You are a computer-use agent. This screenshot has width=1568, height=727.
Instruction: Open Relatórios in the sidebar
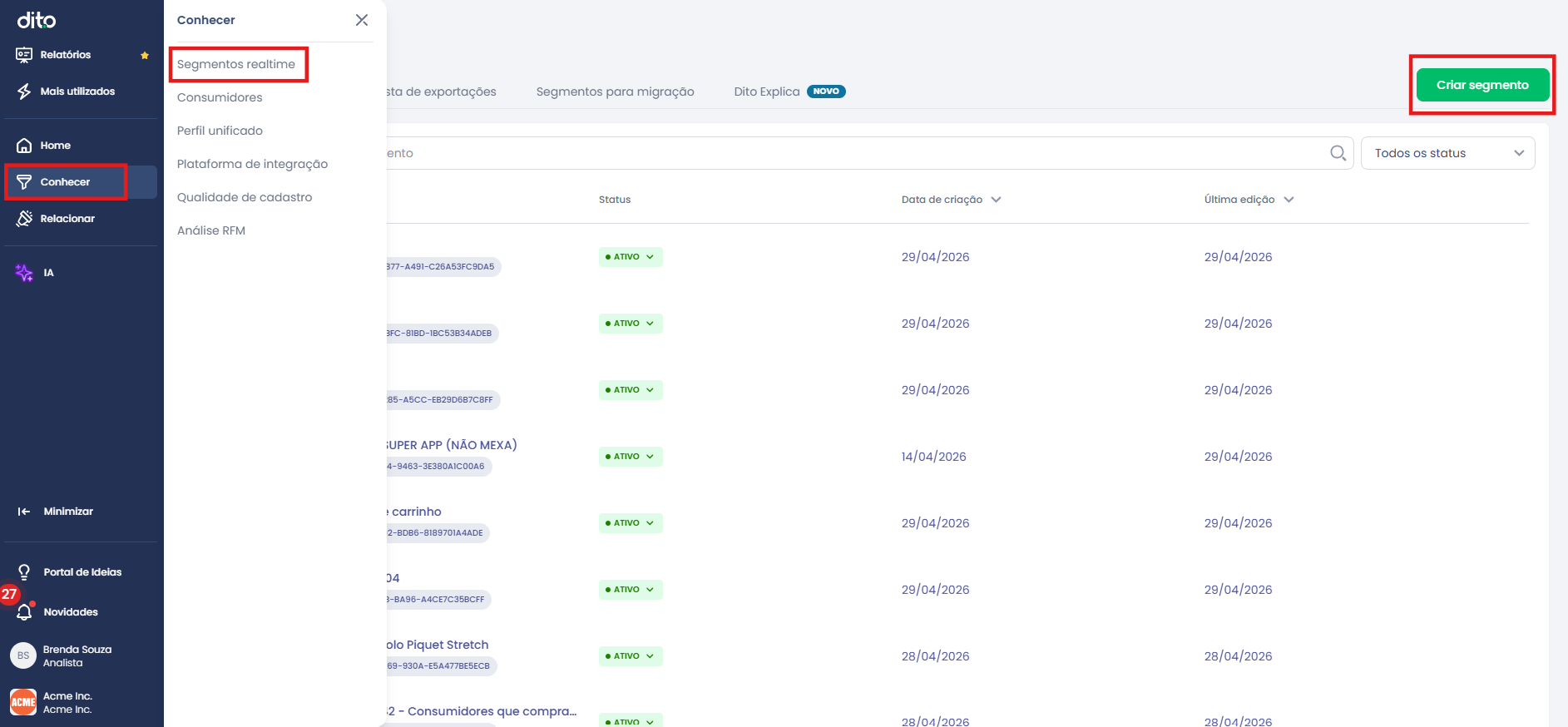click(65, 55)
